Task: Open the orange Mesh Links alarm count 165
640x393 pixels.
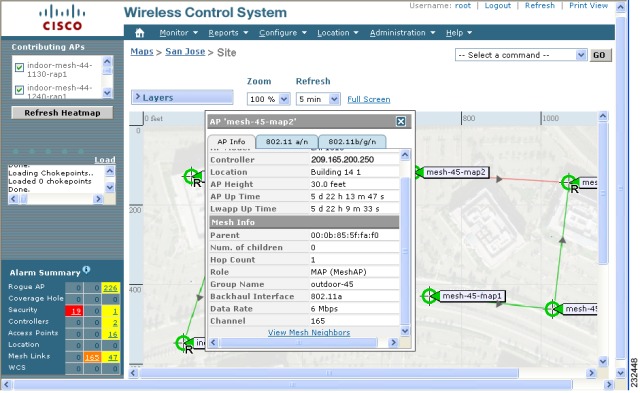Action: [92, 357]
